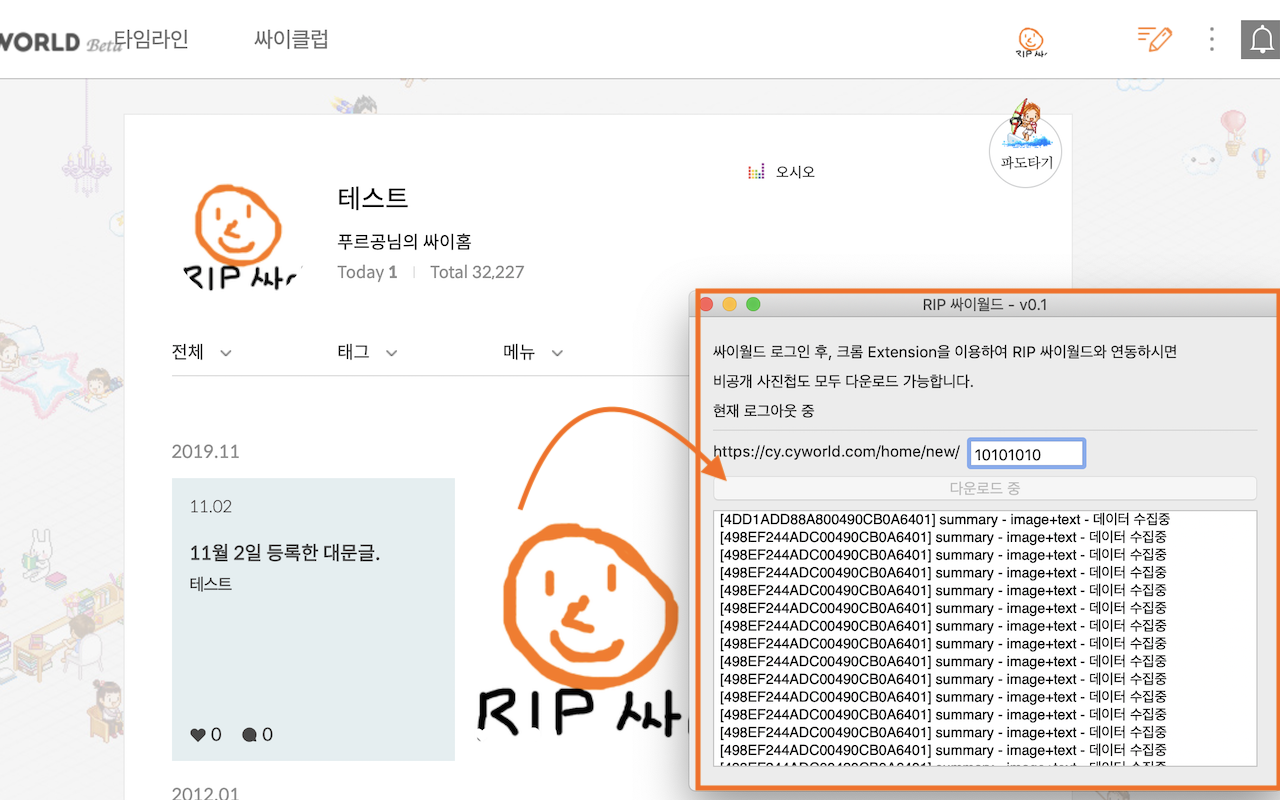Close the RIP 싸이월드 window
The height and width of the screenshot is (800, 1280).
706,304
